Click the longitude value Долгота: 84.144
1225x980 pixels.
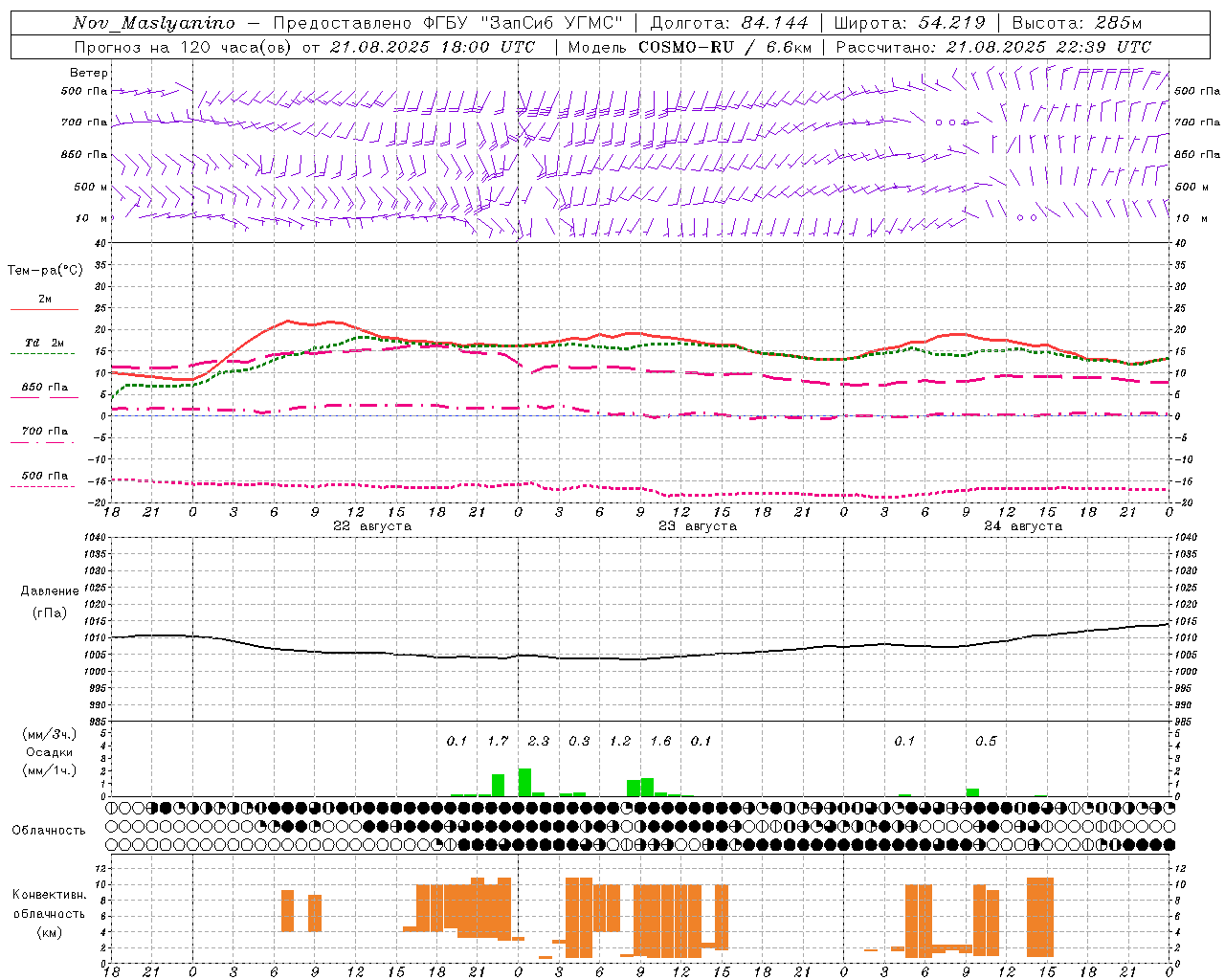pos(729,23)
